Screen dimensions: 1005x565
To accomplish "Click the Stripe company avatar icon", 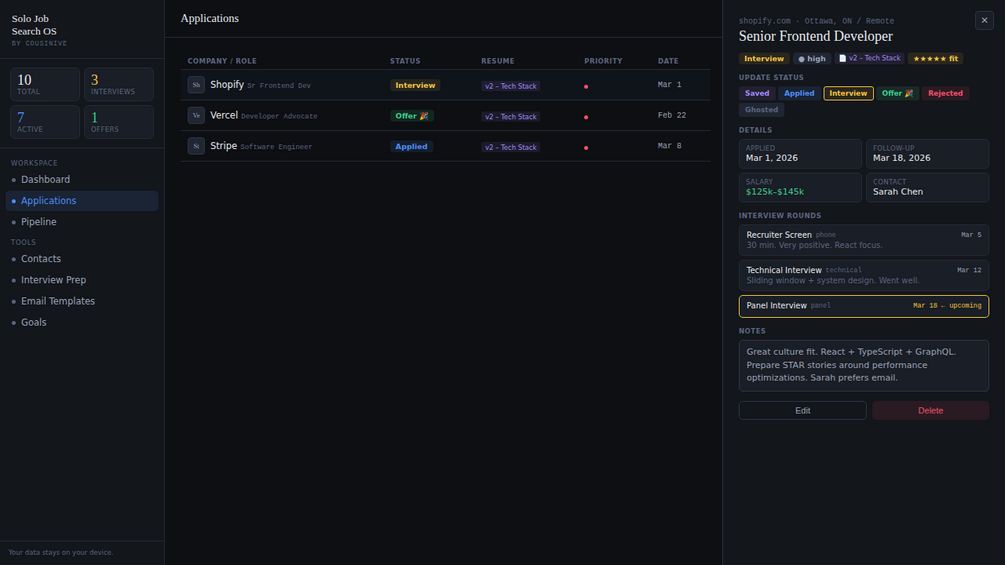I will [196, 146].
